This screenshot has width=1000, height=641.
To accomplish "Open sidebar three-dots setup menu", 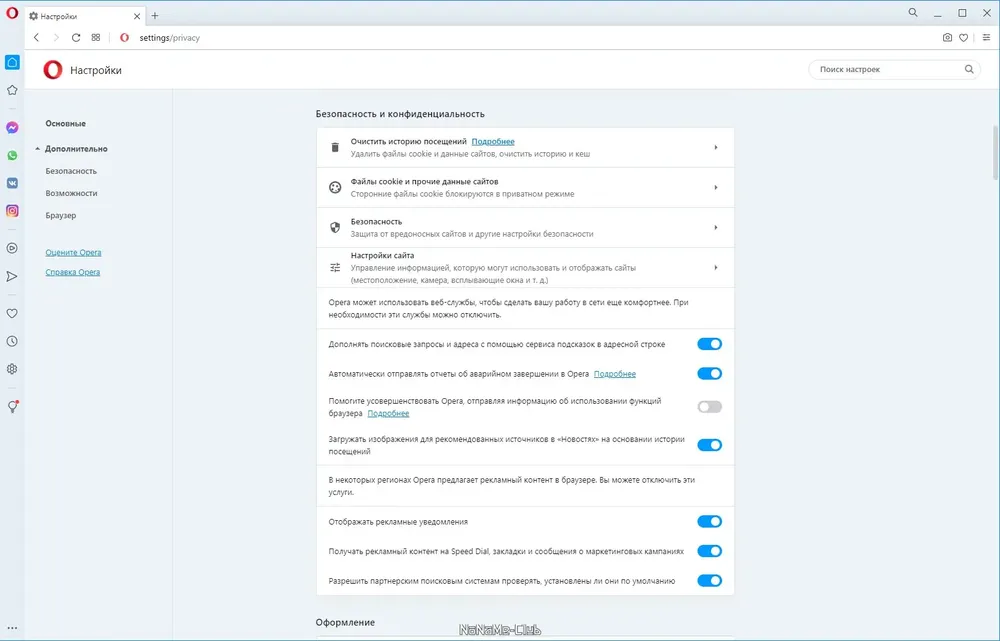I will tap(12, 628).
